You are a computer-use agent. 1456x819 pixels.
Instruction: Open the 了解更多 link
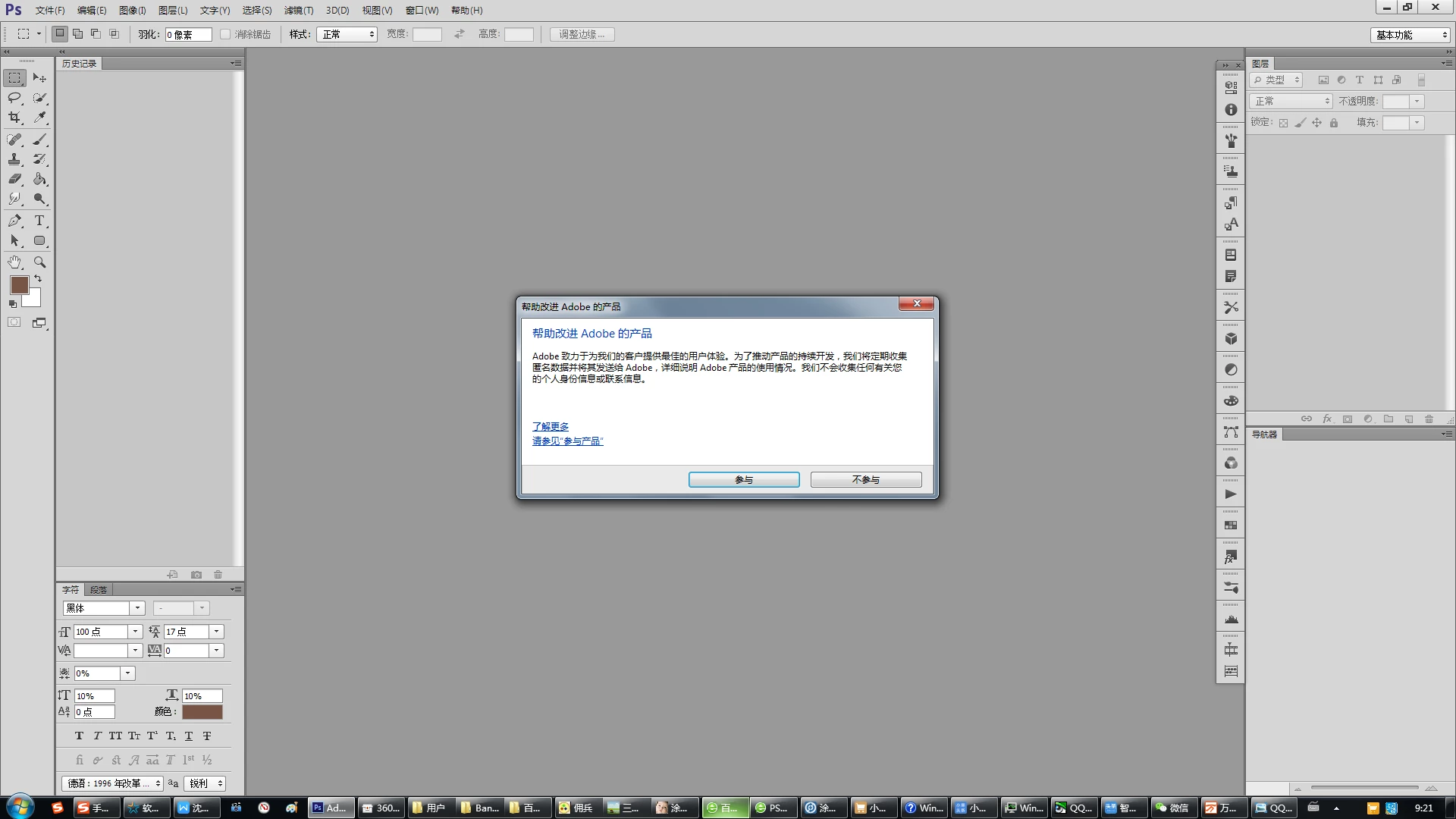(551, 427)
